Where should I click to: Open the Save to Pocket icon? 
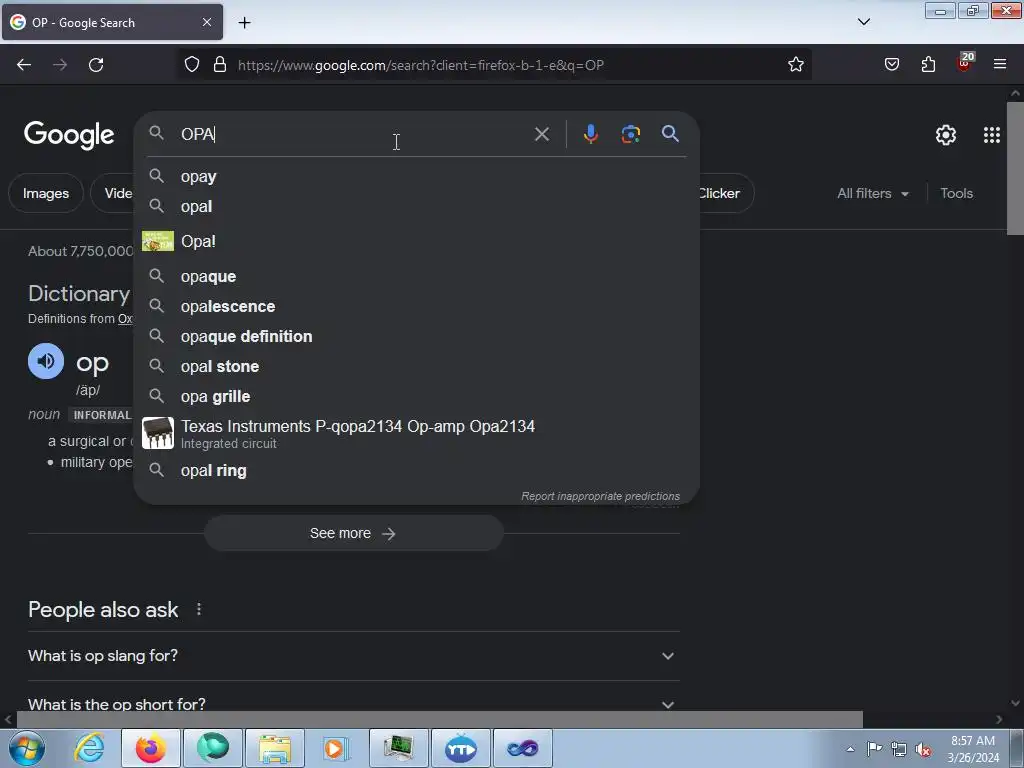(x=891, y=65)
